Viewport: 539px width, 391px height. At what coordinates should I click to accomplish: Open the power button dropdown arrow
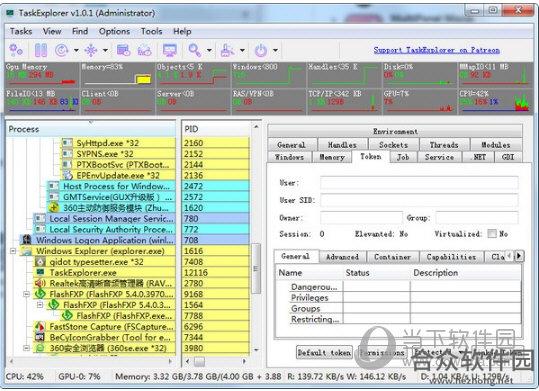pos(275,50)
